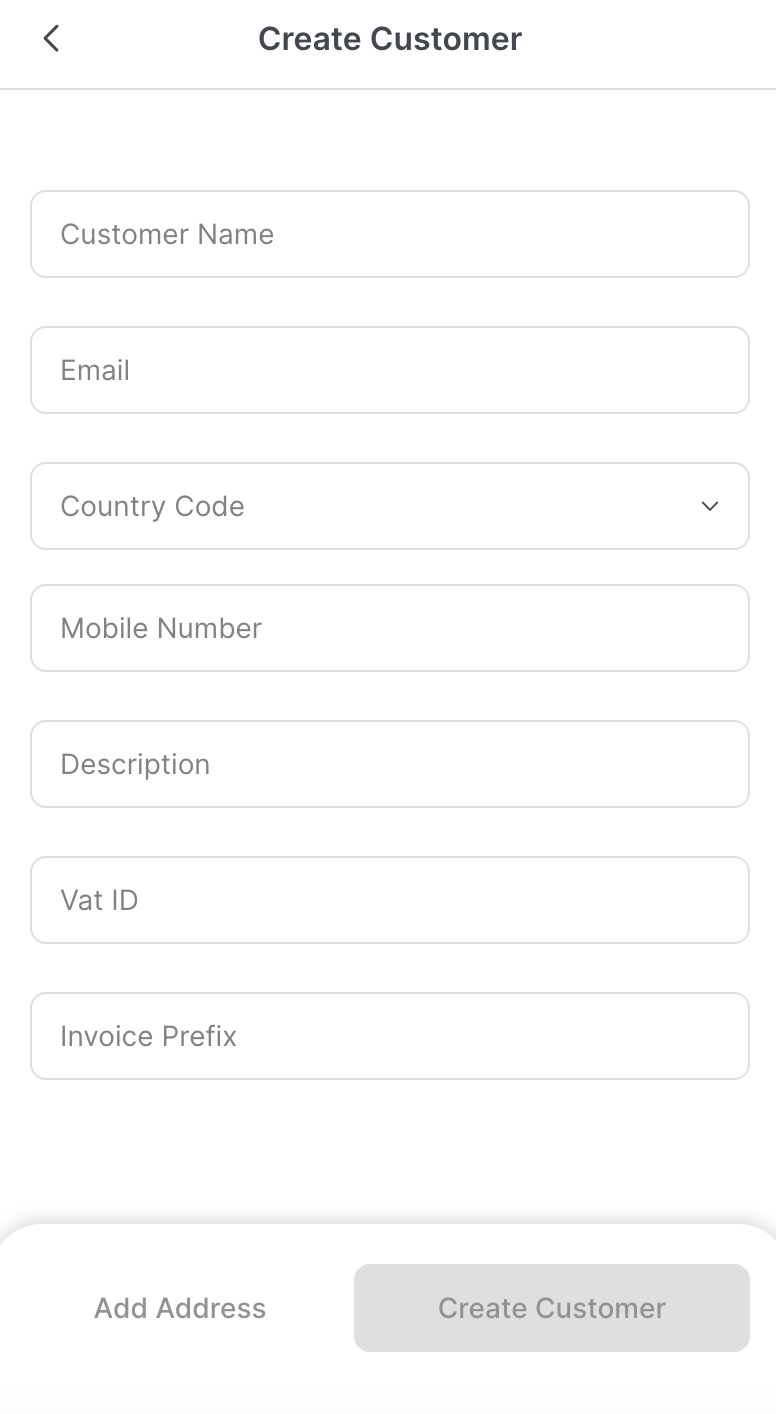Tap the 'Customer Name' placeholder text
Image resolution: width=776 pixels, height=1414 pixels.
coord(167,234)
